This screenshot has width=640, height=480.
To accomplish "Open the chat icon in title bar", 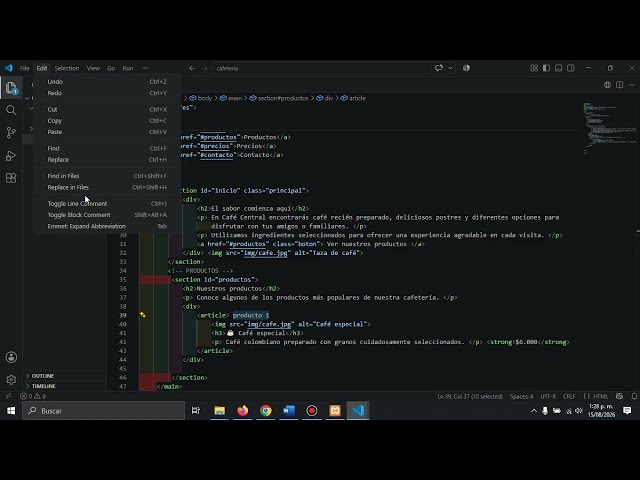I will pos(439,68).
